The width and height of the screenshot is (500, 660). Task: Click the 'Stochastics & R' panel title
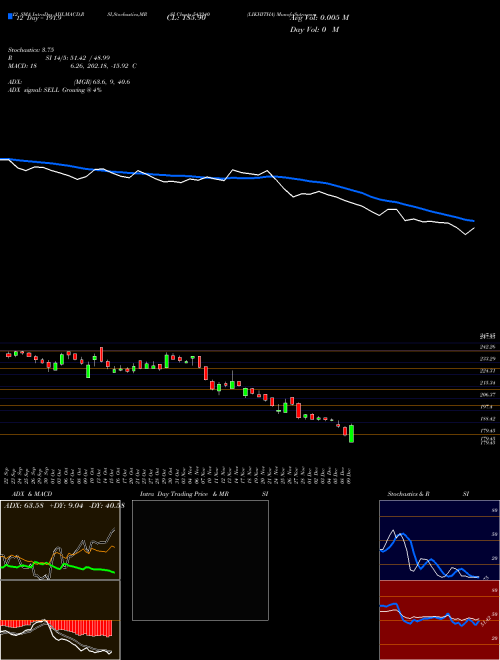tap(409, 494)
